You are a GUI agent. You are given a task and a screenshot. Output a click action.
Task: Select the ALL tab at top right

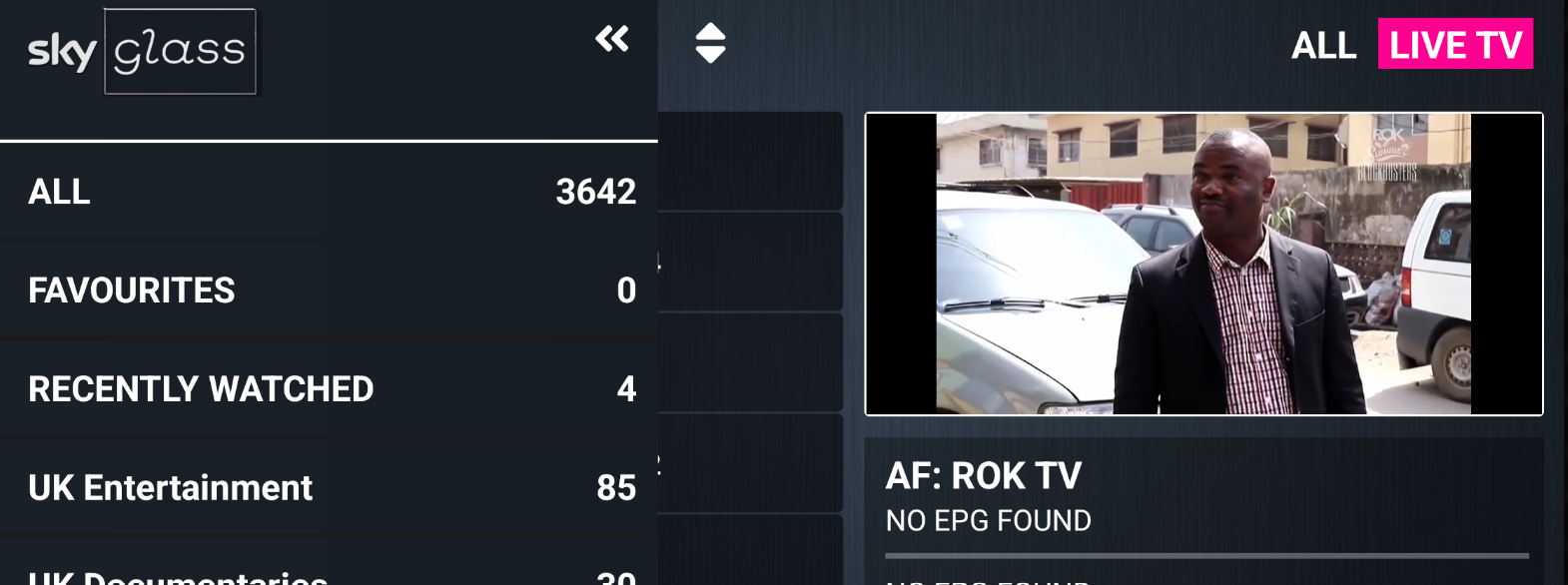(1323, 45)
